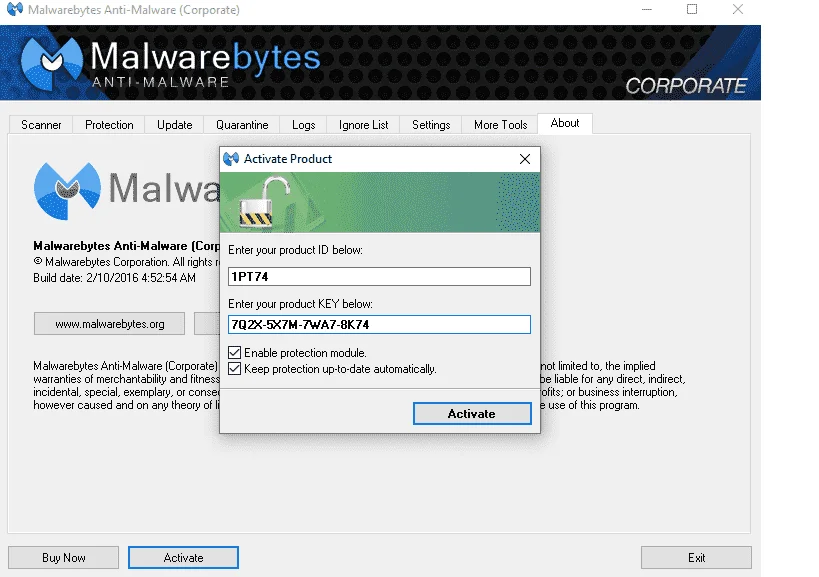Toggle Keep protection up-to-date automatically checkbox
The height and width of the screenshot is (577, 819).
click(x=235, y=369)
